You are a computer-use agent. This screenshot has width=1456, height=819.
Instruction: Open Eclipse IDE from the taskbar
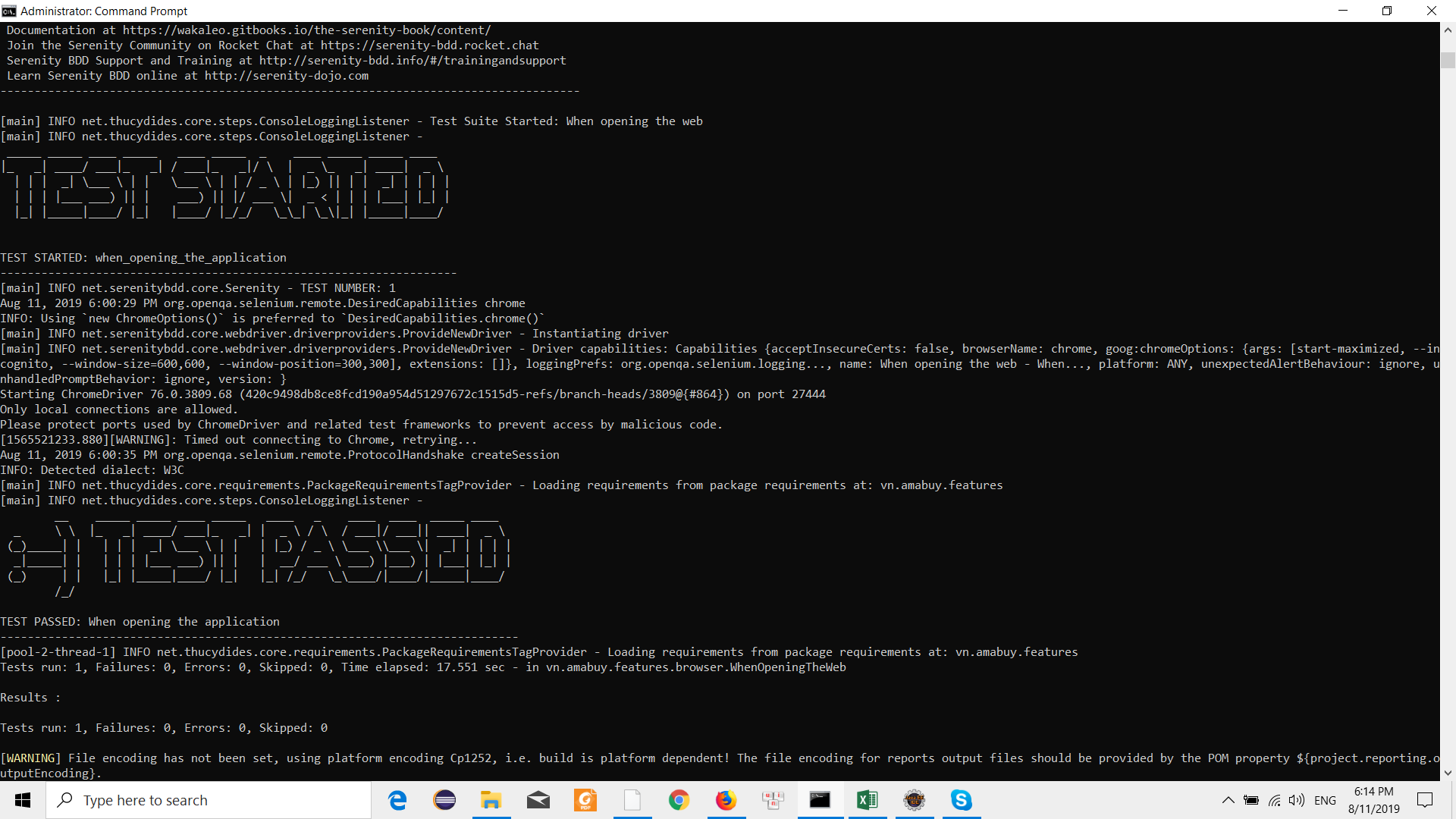pyautogui.click(x=444, y=800)
